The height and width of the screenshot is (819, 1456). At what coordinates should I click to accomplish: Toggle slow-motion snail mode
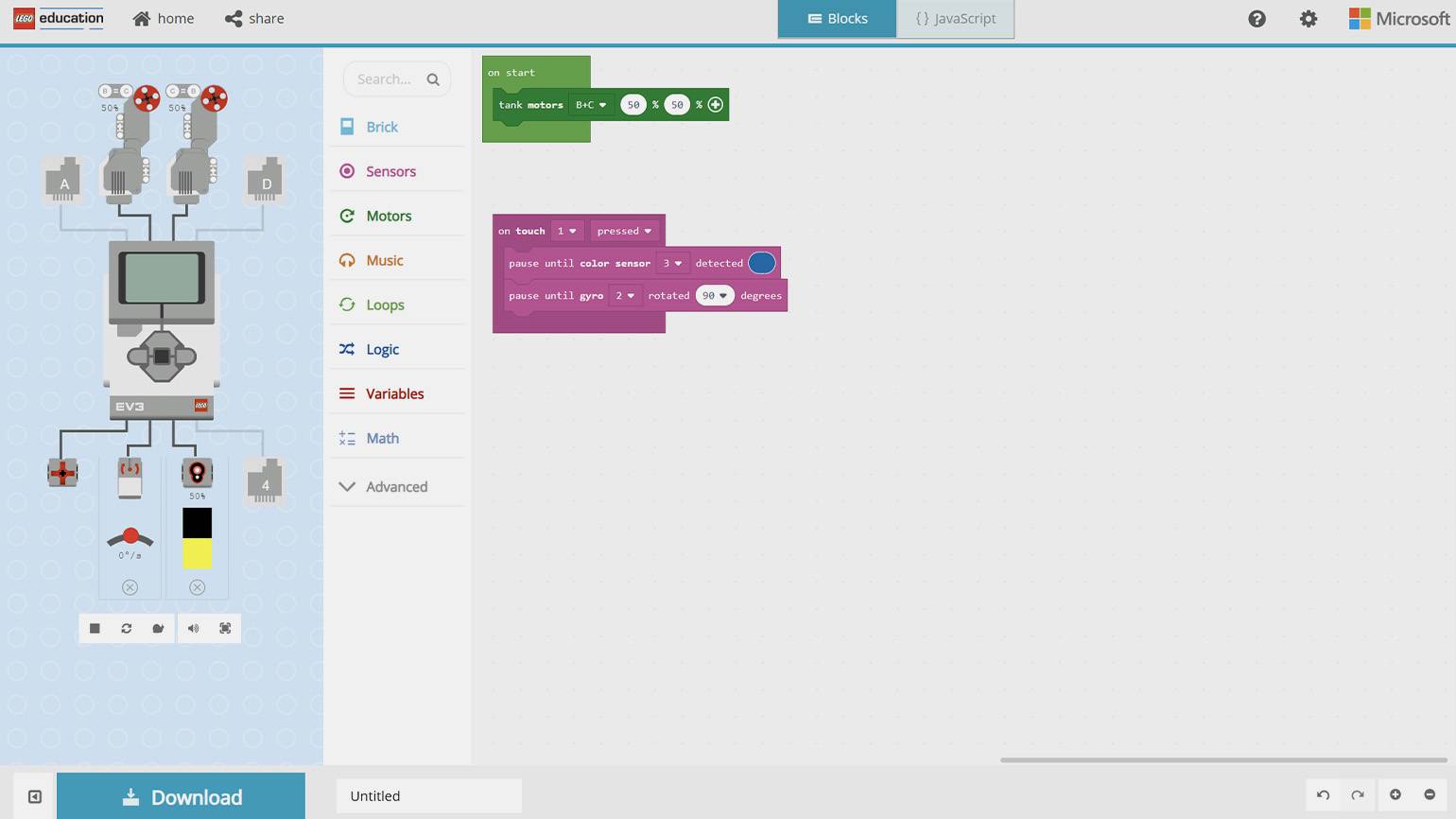click(158, 628)
